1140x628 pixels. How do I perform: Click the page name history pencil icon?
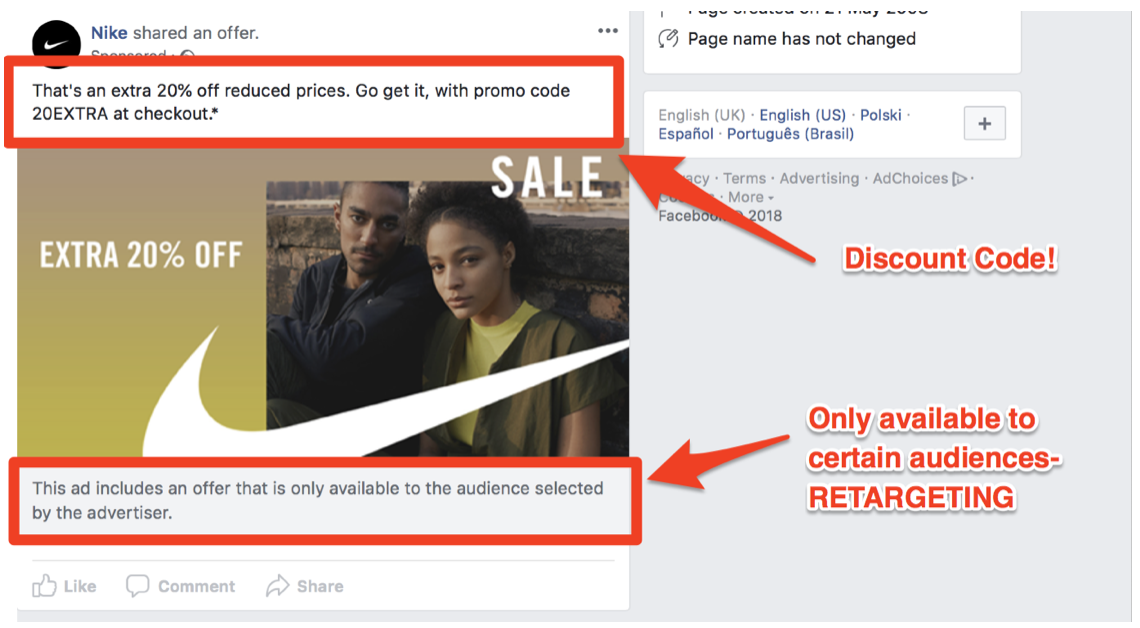pos(668,39)
